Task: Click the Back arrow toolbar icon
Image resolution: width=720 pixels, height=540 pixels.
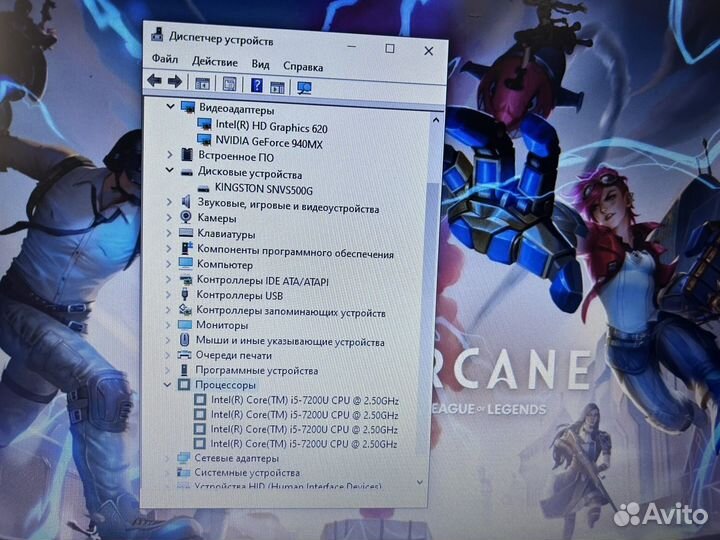Action: 154,81
